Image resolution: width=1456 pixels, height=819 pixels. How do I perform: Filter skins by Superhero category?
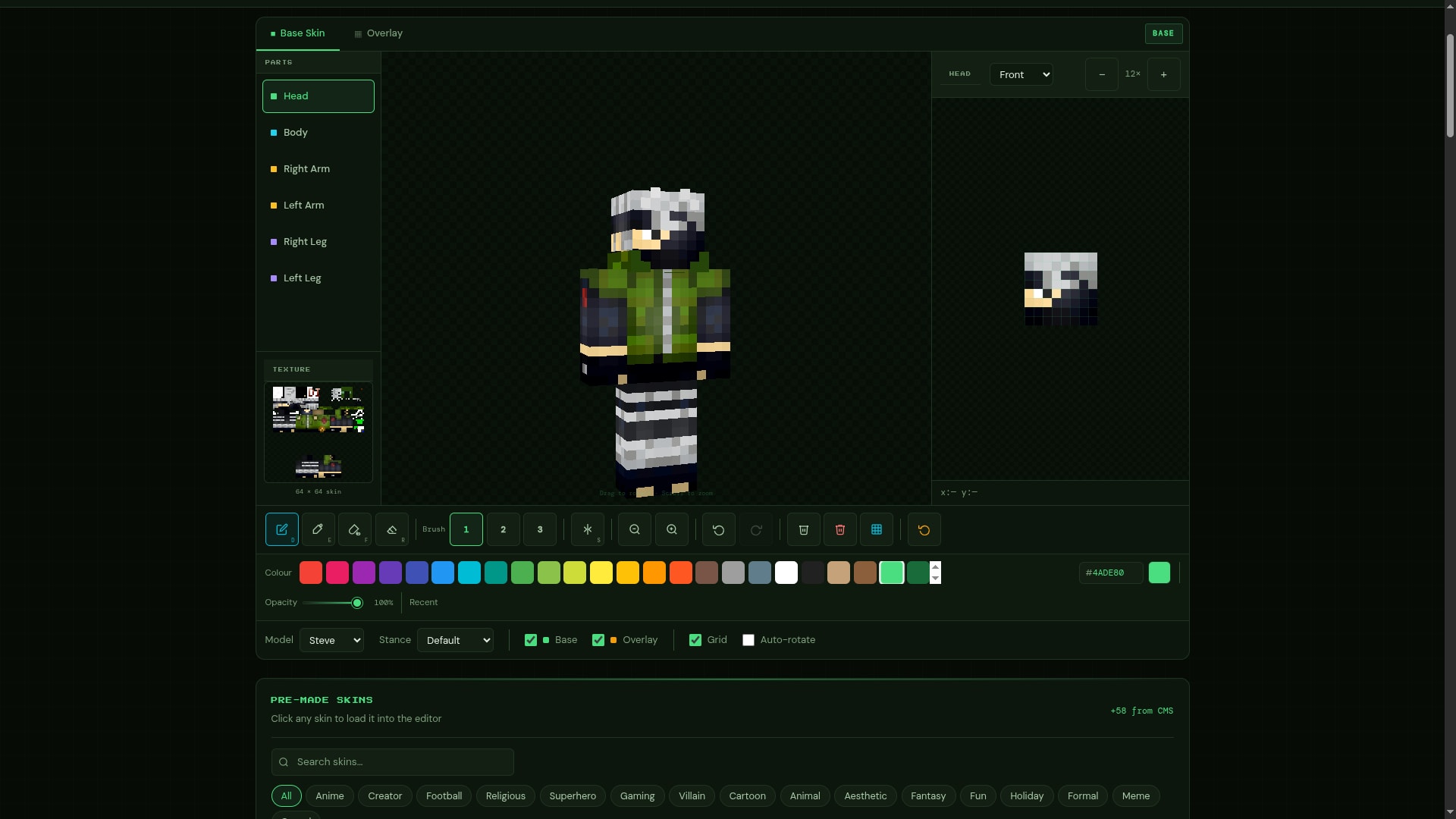573,796
